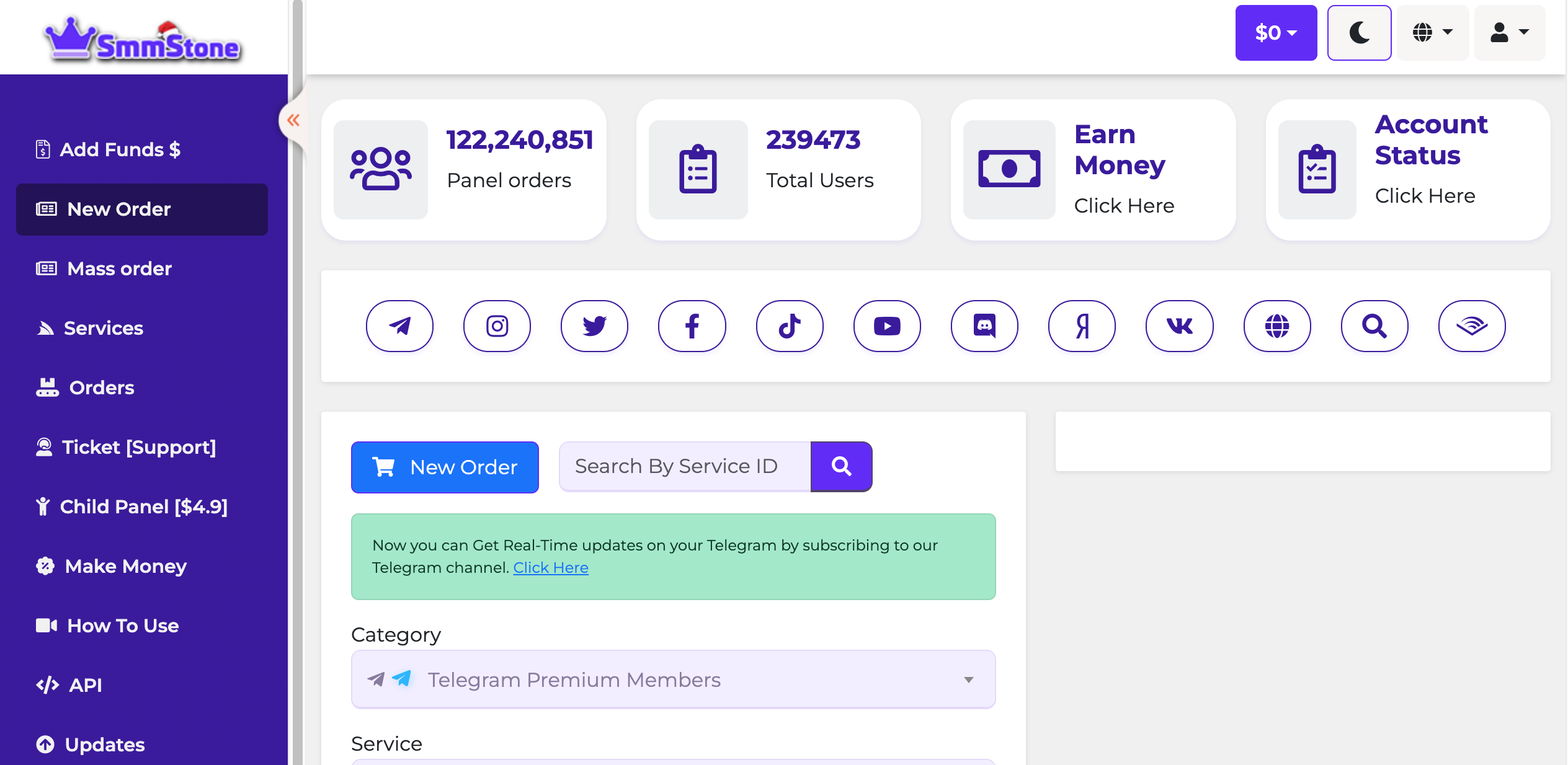
Task: Click the VK category icon
Action: point(1179,326)
